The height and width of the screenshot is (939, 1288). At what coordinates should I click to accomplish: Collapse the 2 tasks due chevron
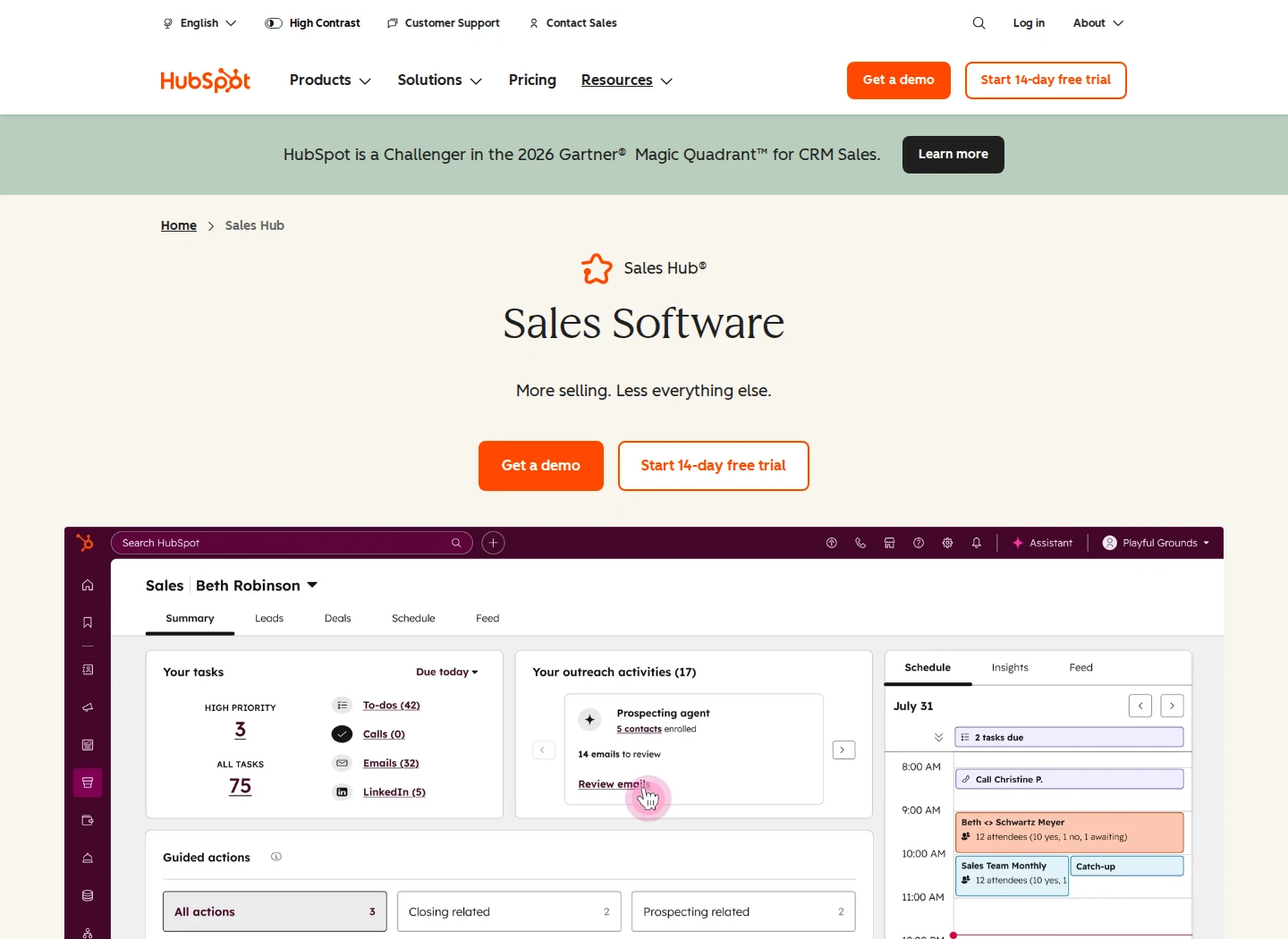[x=938, y=738]
